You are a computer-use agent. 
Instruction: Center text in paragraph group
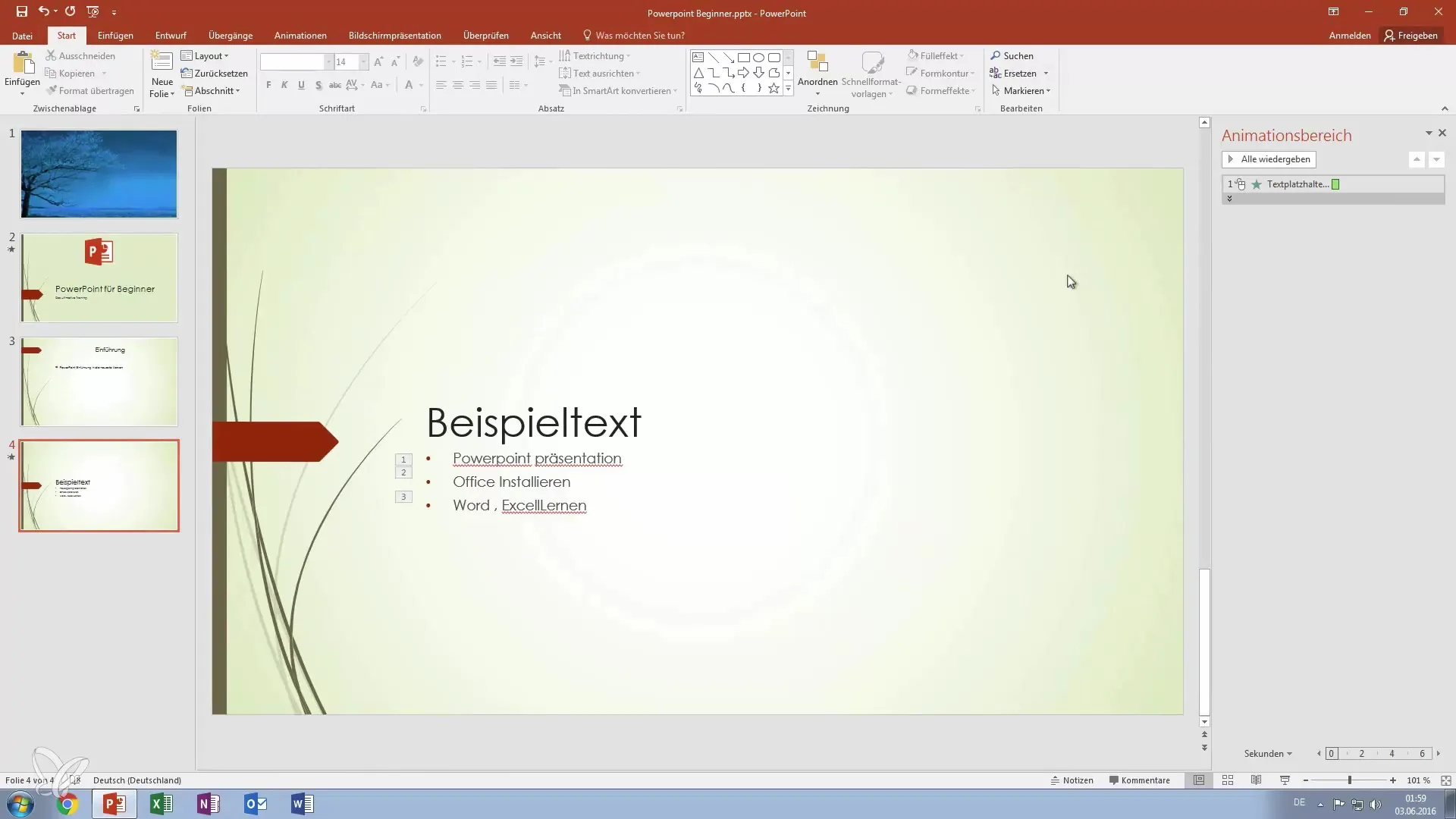[458, 85]
